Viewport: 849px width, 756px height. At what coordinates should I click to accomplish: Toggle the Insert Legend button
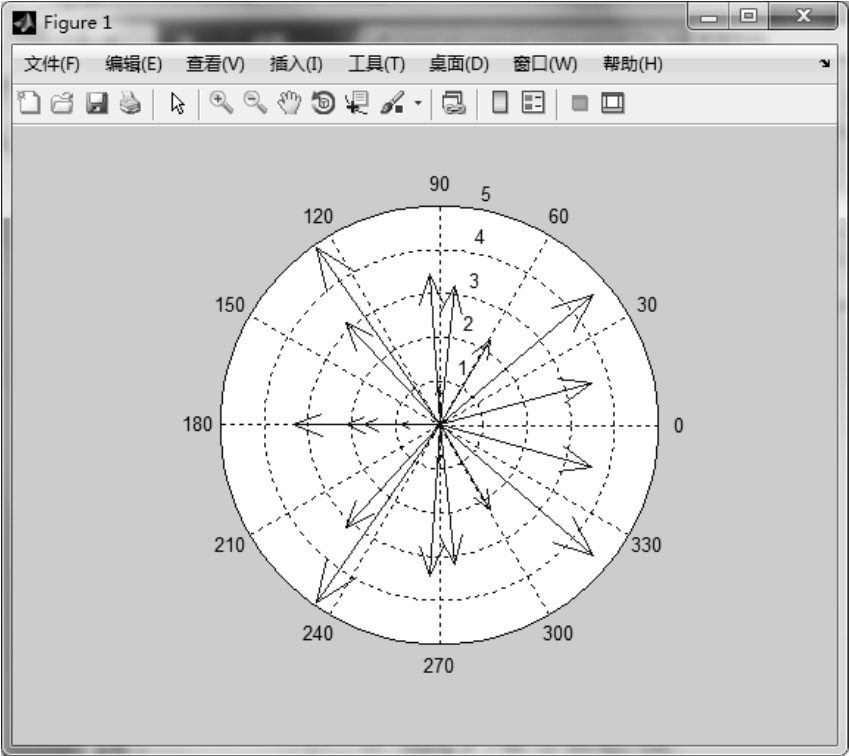[x=533, y=103]
